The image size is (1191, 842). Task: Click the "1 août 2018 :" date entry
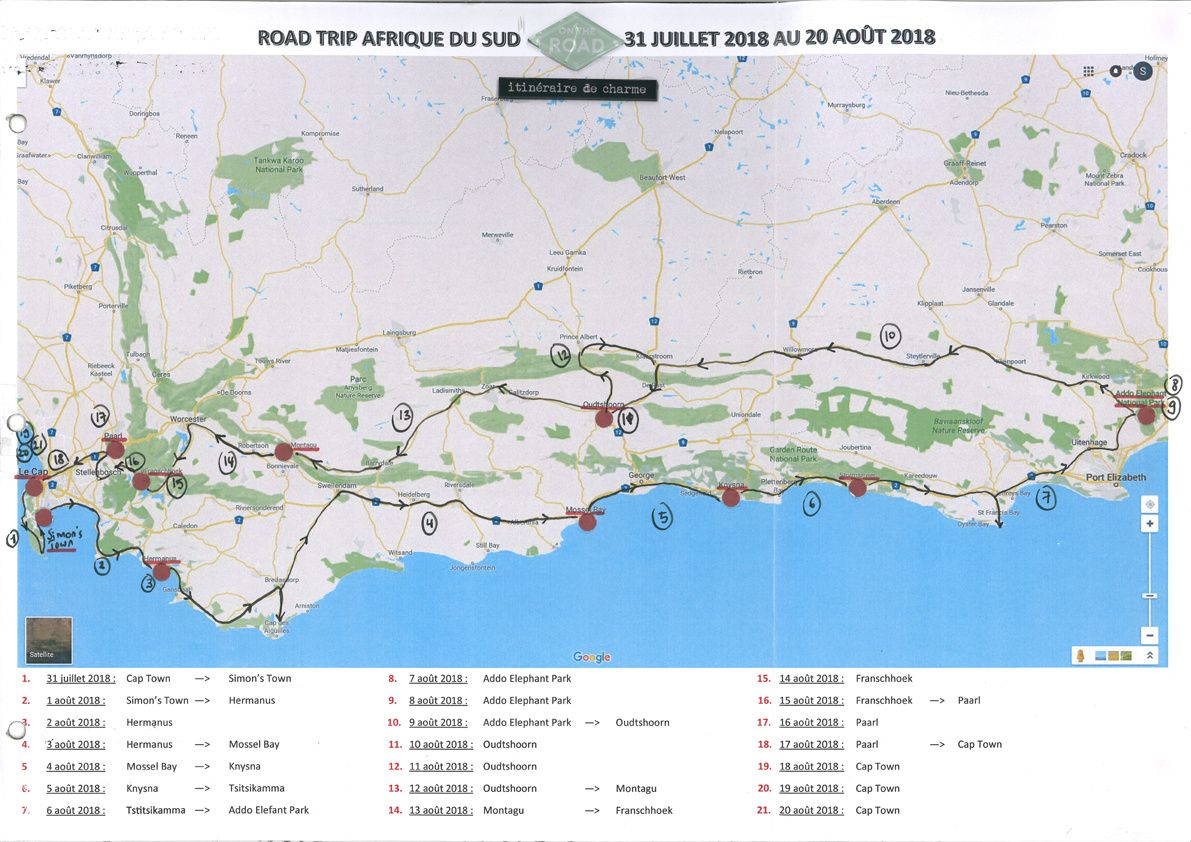coord(76,701)
